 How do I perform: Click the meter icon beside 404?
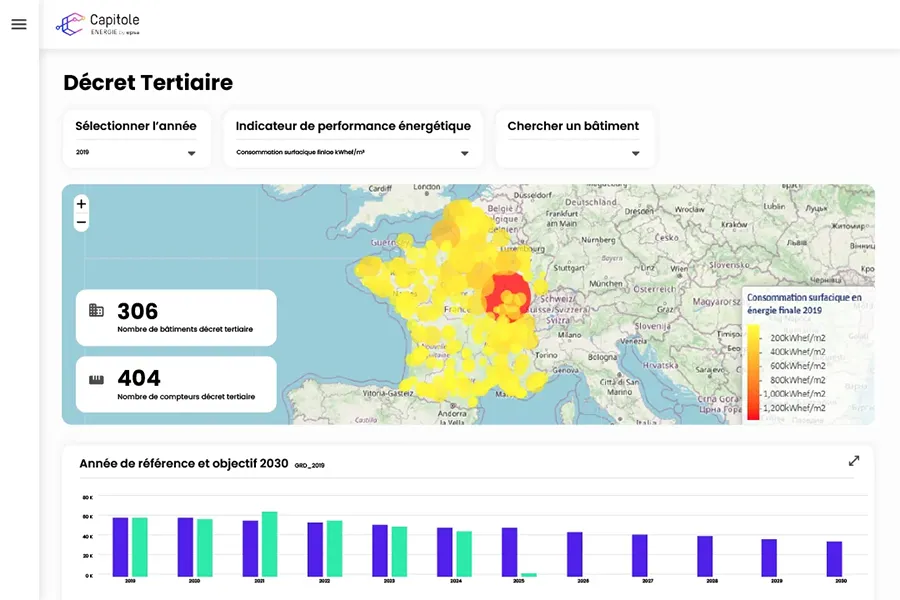(x=96, y=379)
